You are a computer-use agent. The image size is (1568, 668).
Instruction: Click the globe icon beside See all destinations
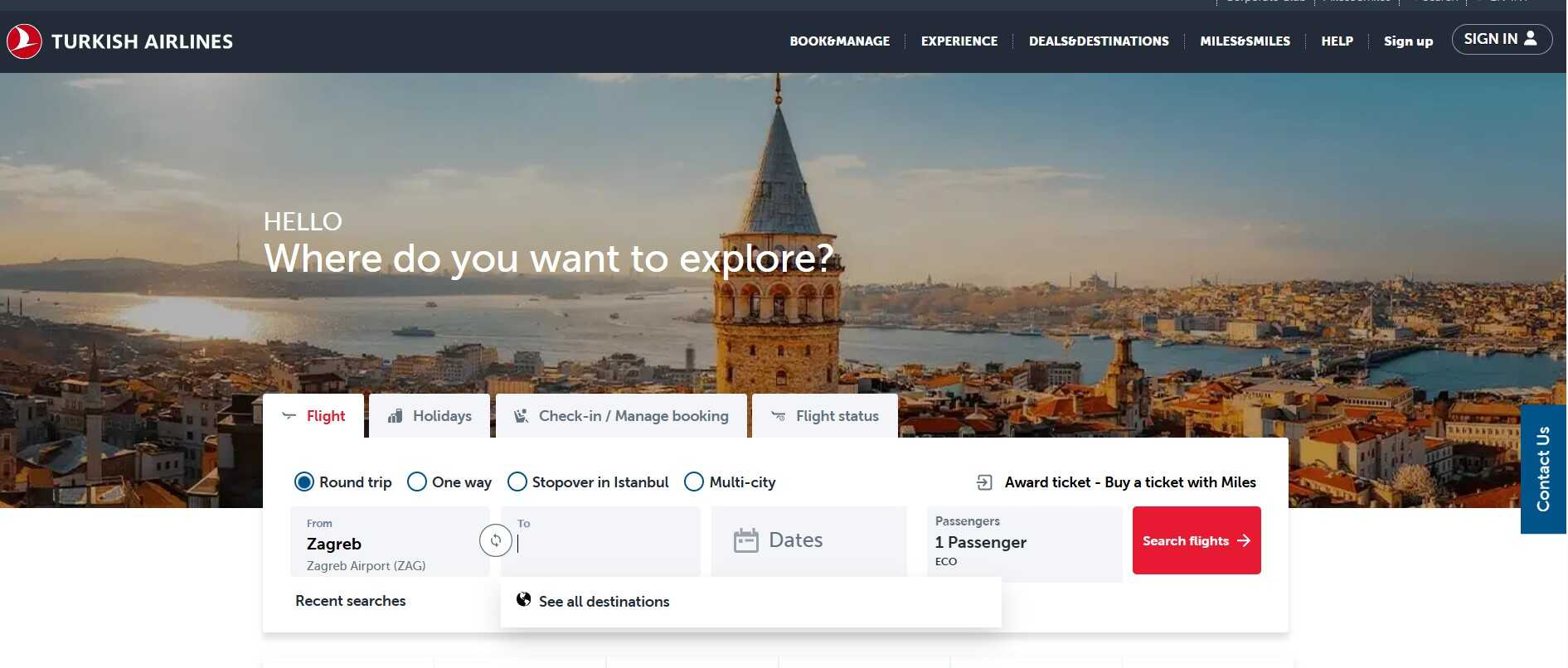pos(523,599)
